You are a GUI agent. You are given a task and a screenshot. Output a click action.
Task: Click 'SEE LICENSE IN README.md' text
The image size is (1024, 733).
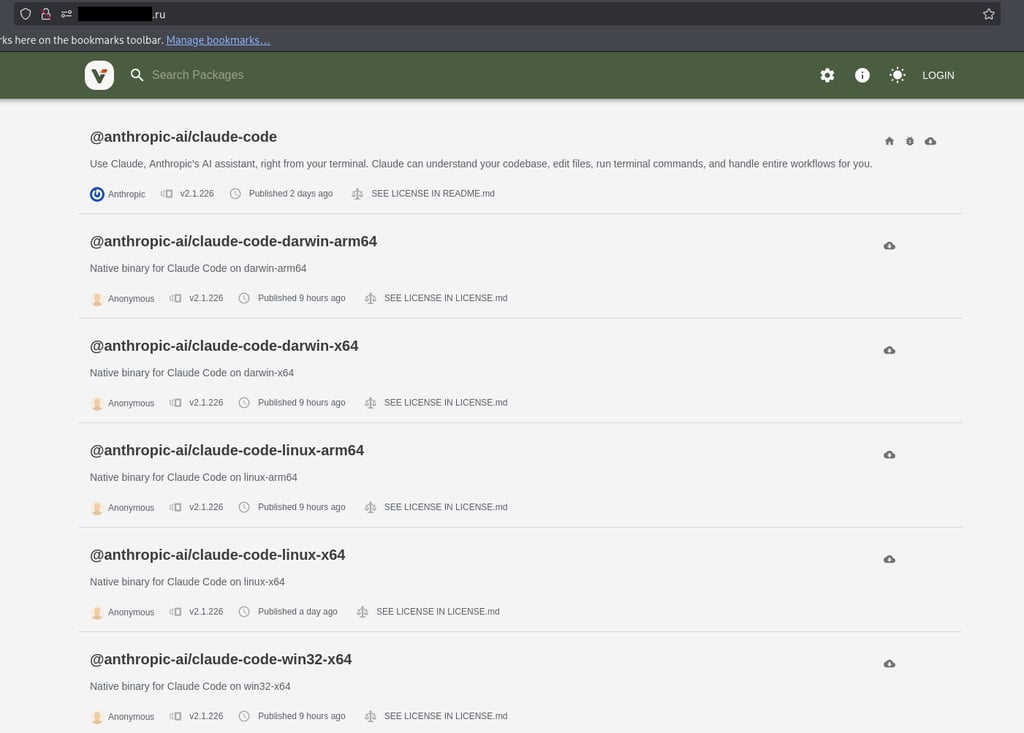point(433,193)
